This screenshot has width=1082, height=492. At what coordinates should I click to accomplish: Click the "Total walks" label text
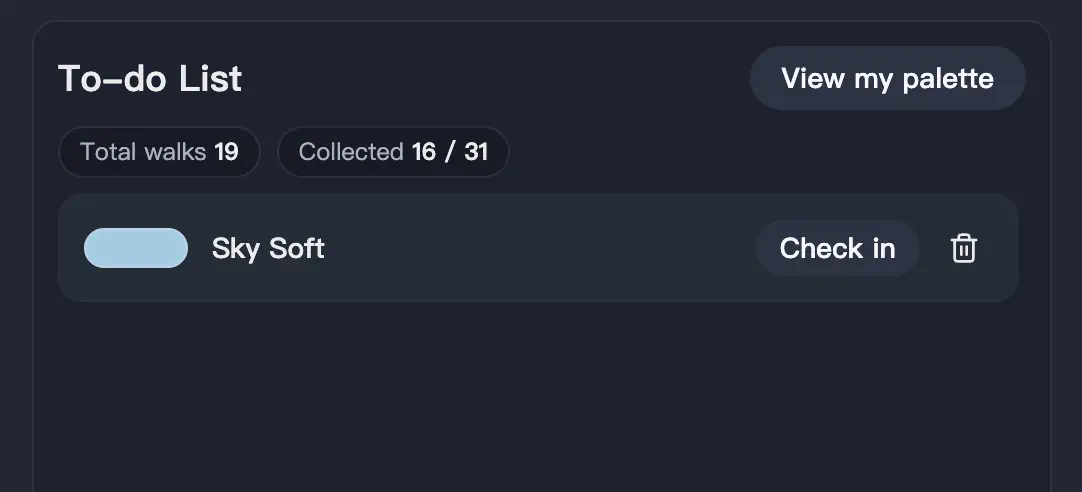pos(143,152)
